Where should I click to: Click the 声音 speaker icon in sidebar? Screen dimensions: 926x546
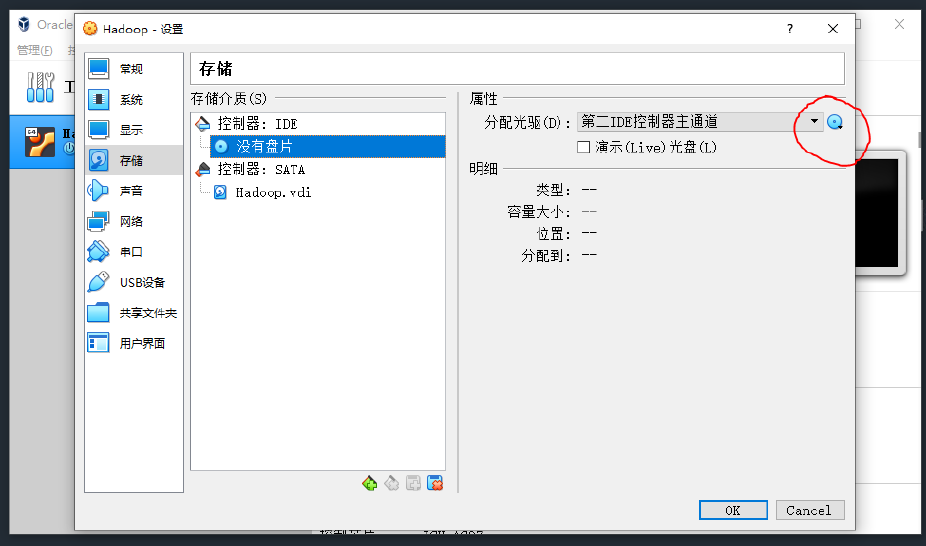click(x=98, y=191)
